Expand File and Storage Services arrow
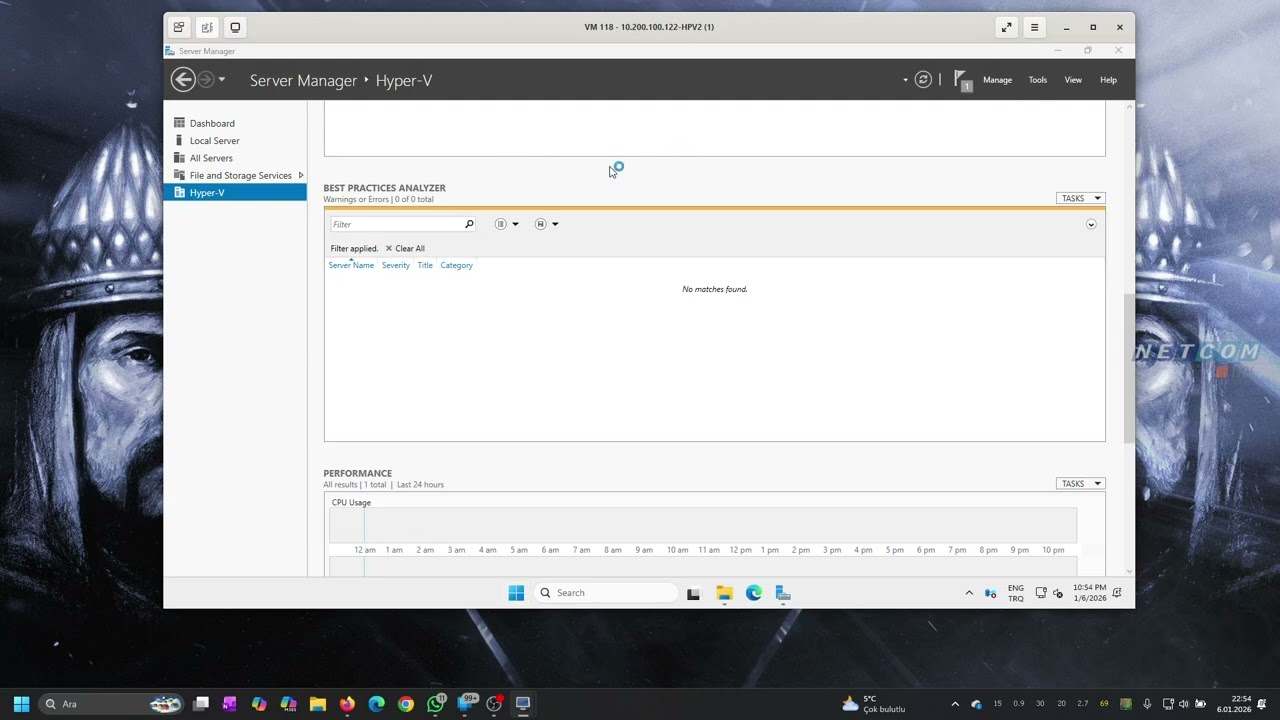 301,175
